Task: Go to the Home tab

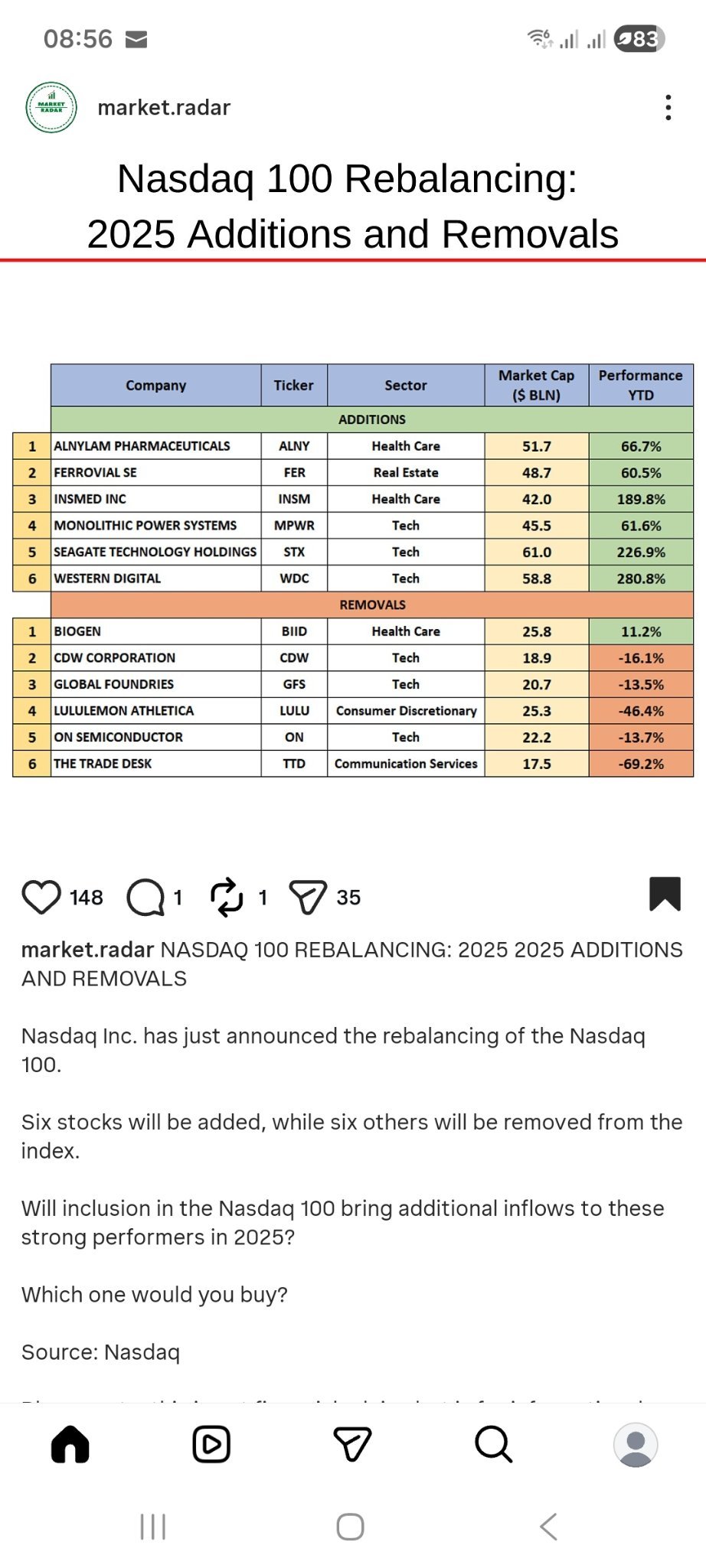Action: coord(70,1445)
